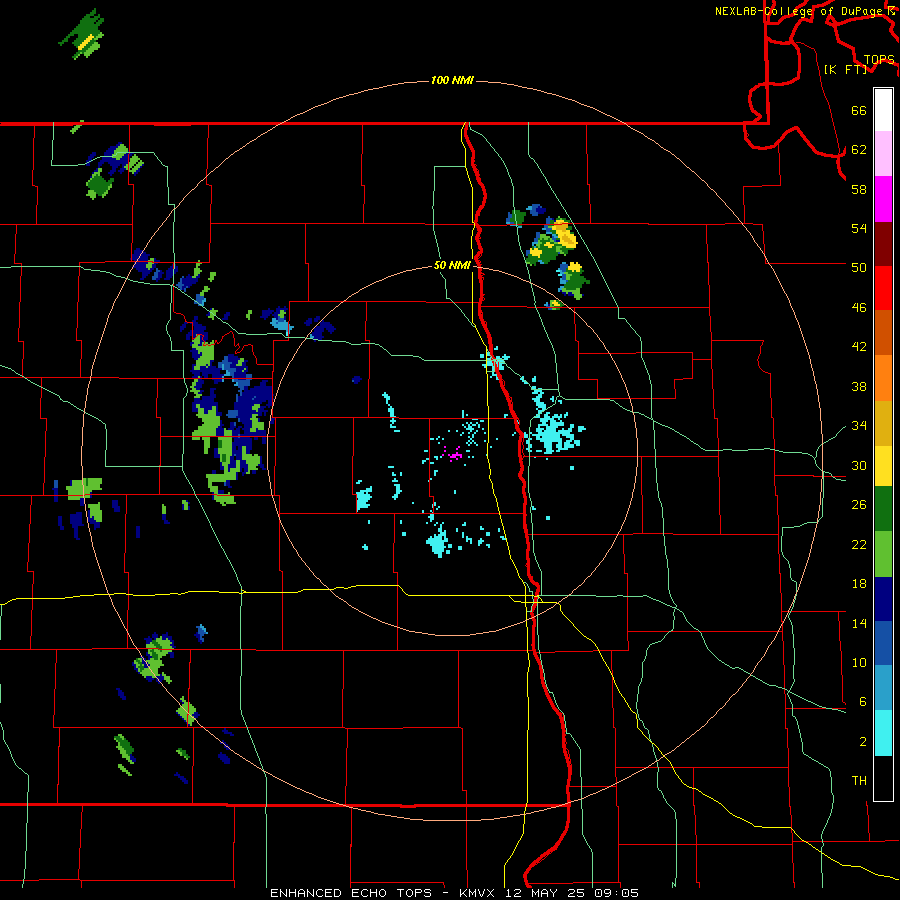Click the black TH legend swatch

tap(883, 778)
